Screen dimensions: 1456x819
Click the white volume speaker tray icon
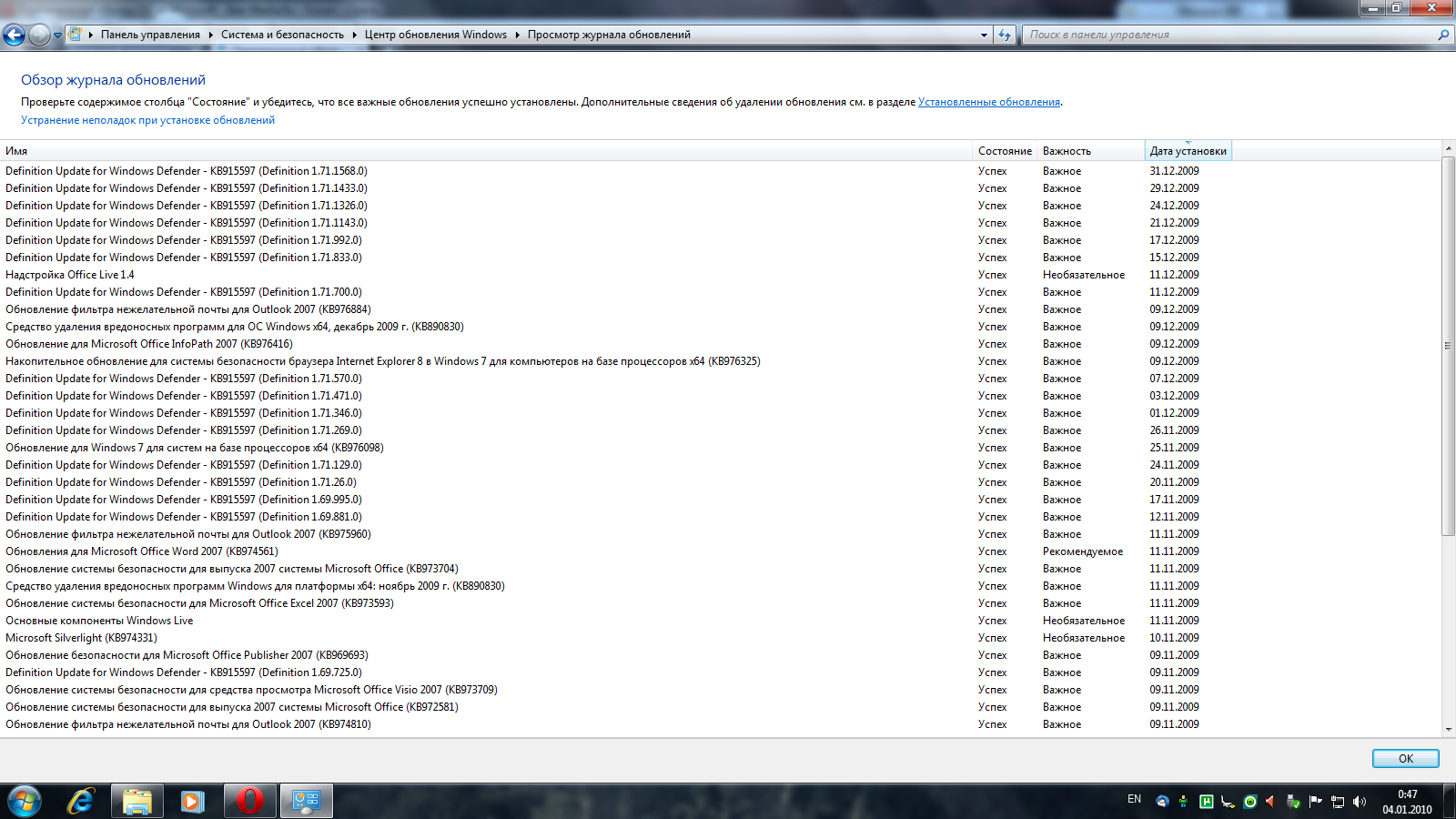point(1359,802)
